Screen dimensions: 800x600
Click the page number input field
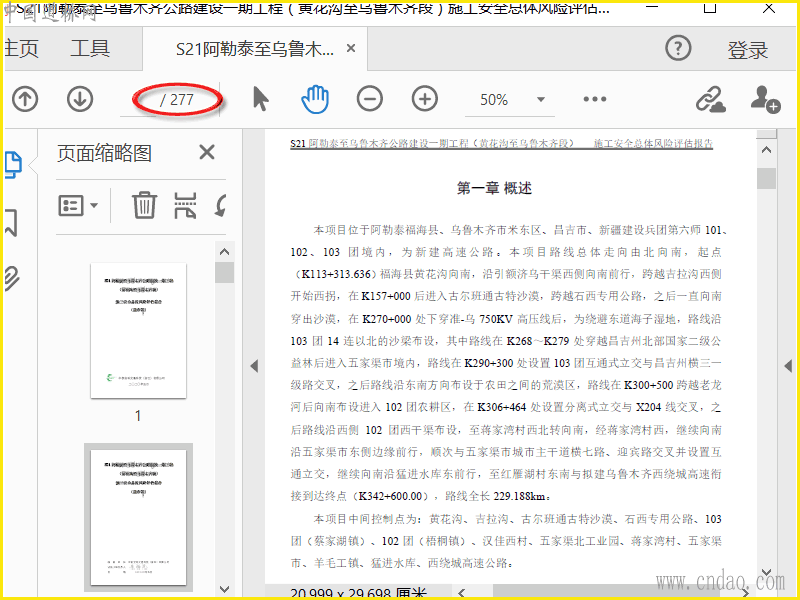tap(140, 99)
